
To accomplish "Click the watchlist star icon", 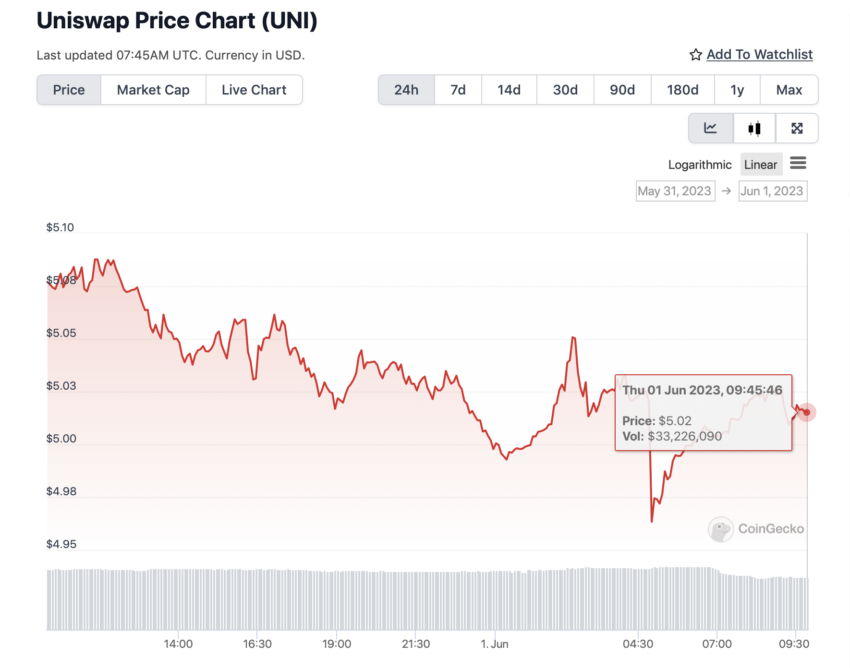I will tap(696, 55).
